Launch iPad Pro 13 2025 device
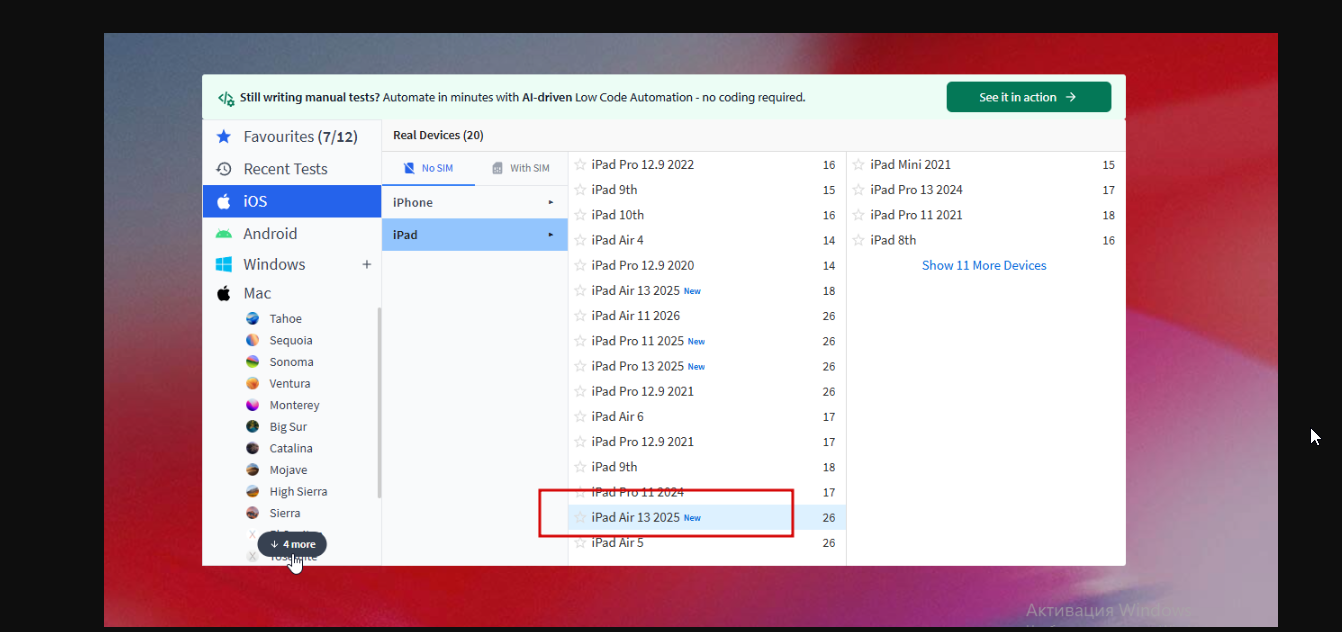The height and width of the screenshot is (632, 1342). [x=707, y=366]
